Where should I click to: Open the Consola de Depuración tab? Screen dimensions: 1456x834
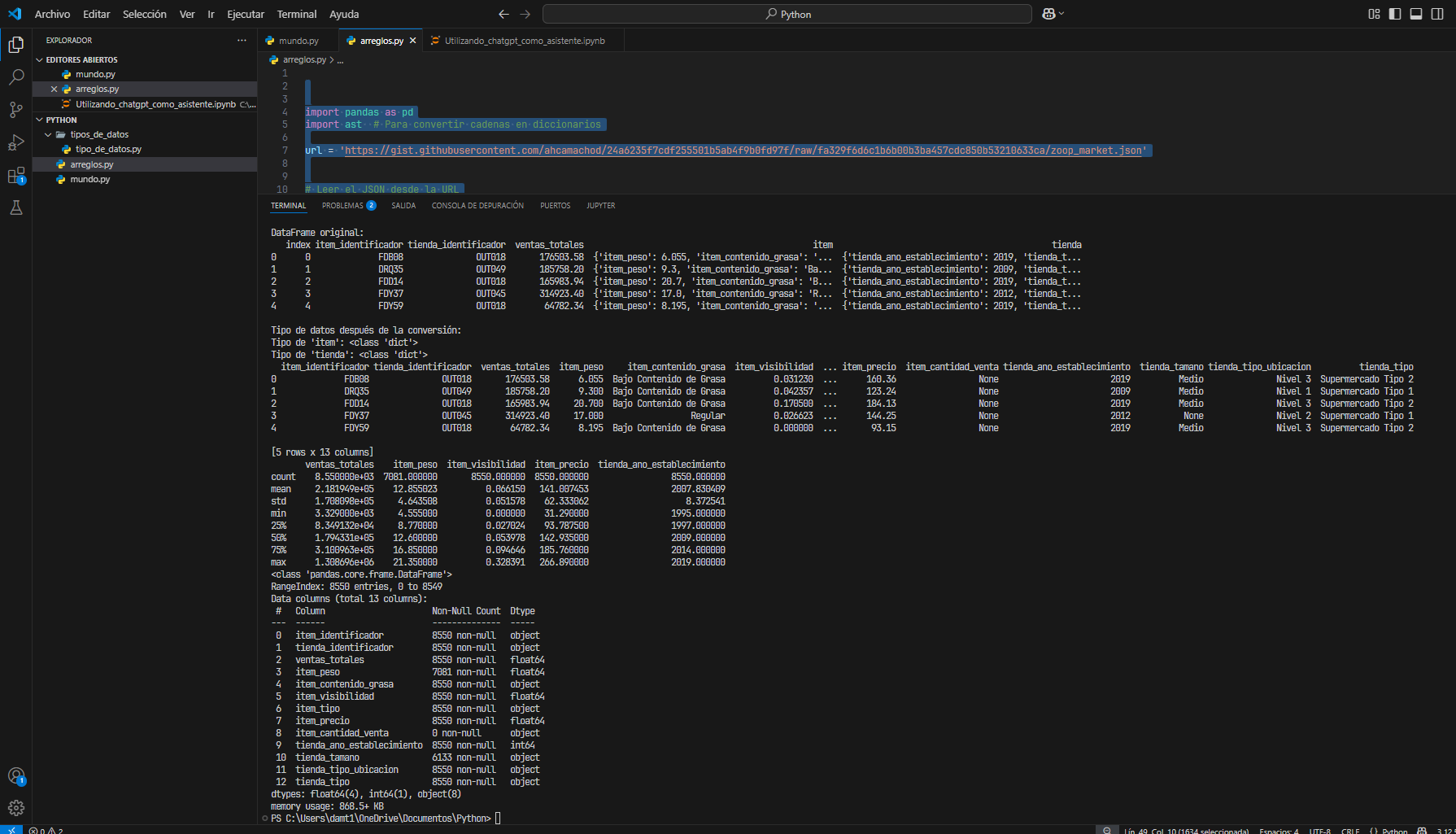477,206
